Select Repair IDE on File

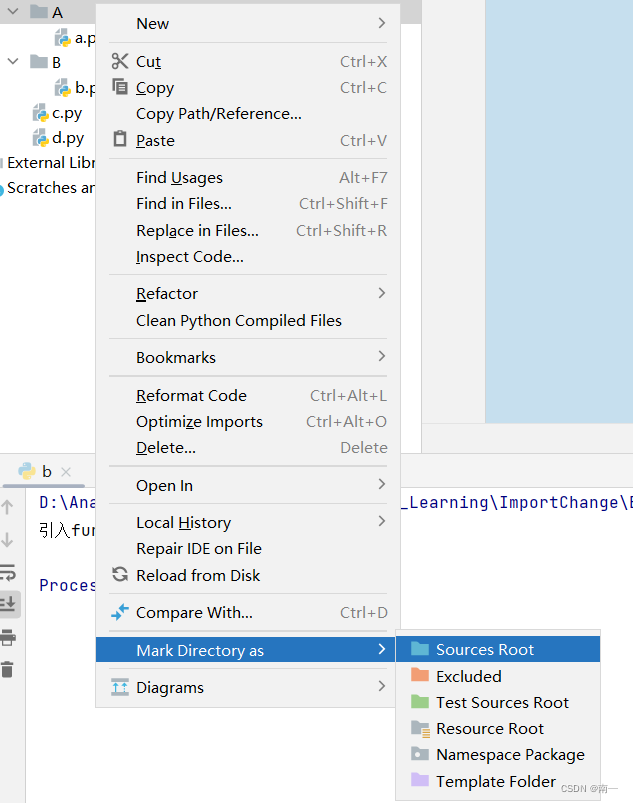(248, 548)
